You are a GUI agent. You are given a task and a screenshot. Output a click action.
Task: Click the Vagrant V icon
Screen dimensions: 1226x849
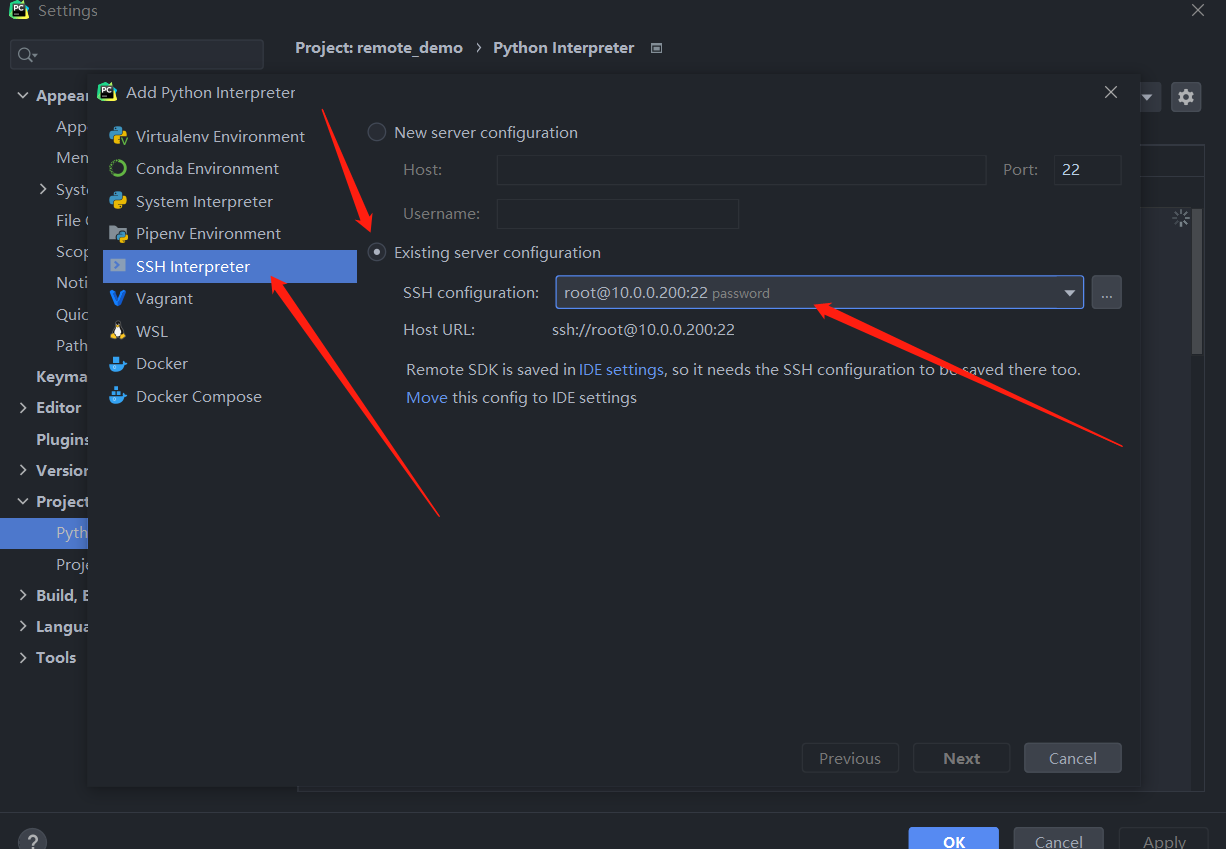tap(118, 298)
